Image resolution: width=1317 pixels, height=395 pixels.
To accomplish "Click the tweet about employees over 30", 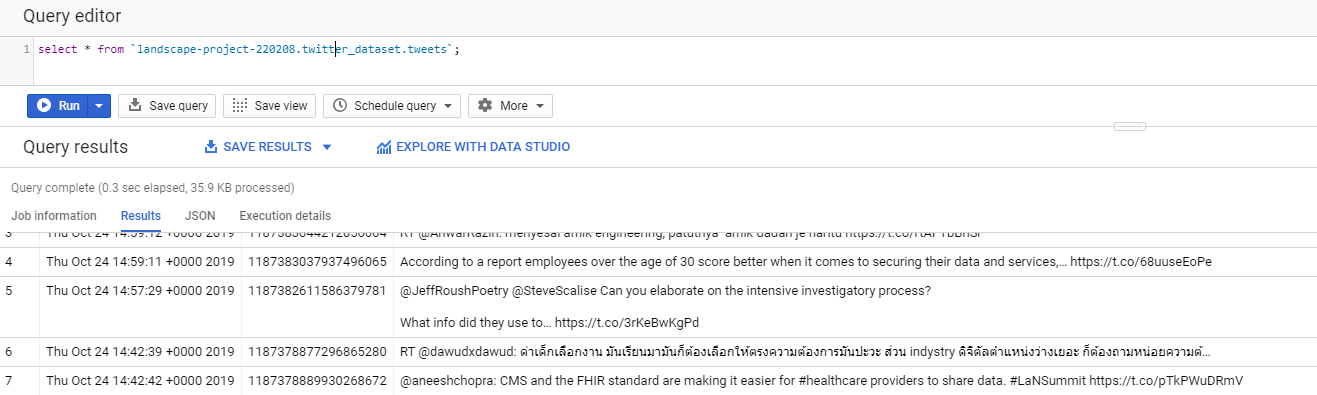I will click(805, 262).
